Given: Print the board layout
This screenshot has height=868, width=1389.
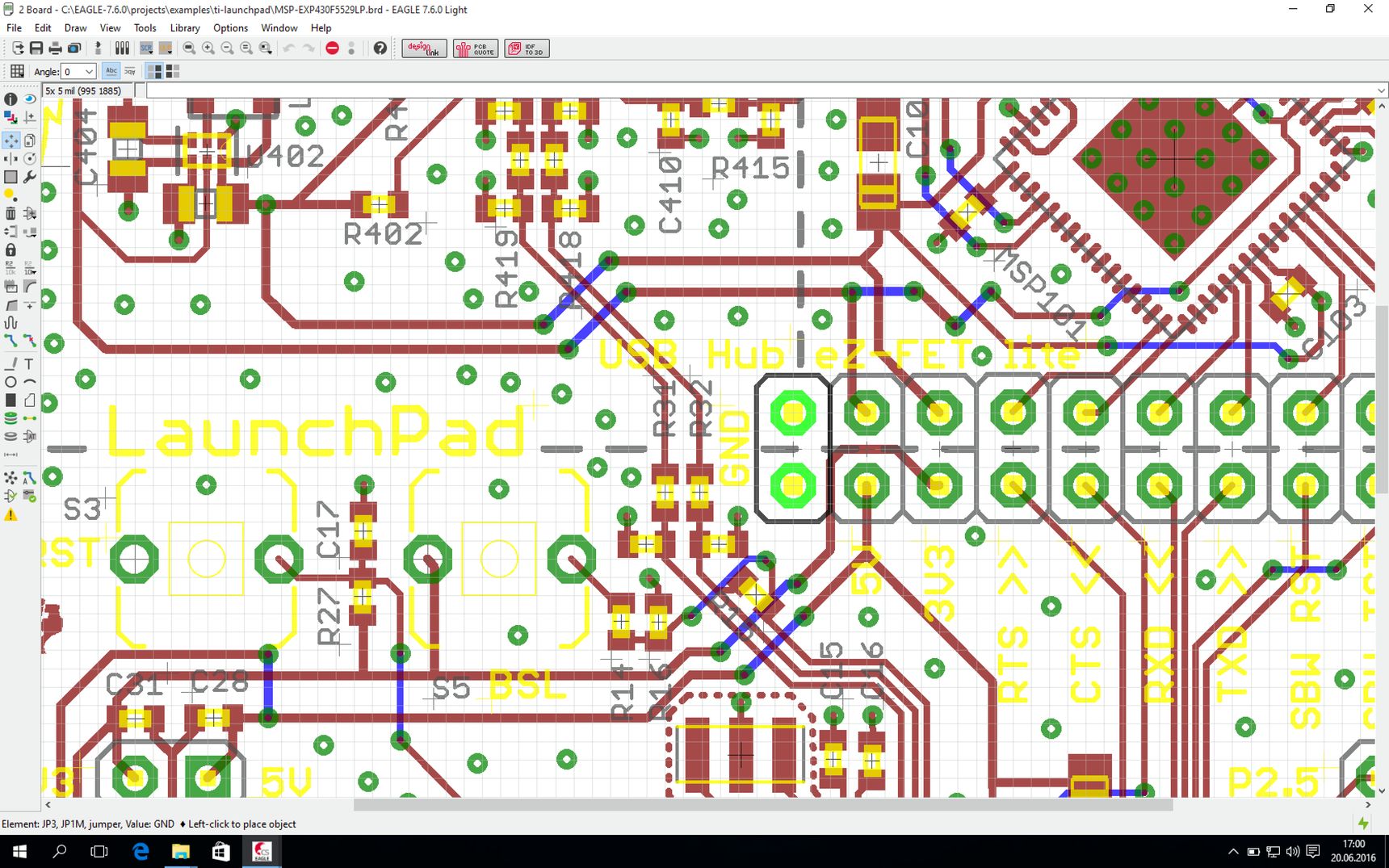Looking at the screenshot, I should [55, 48].
